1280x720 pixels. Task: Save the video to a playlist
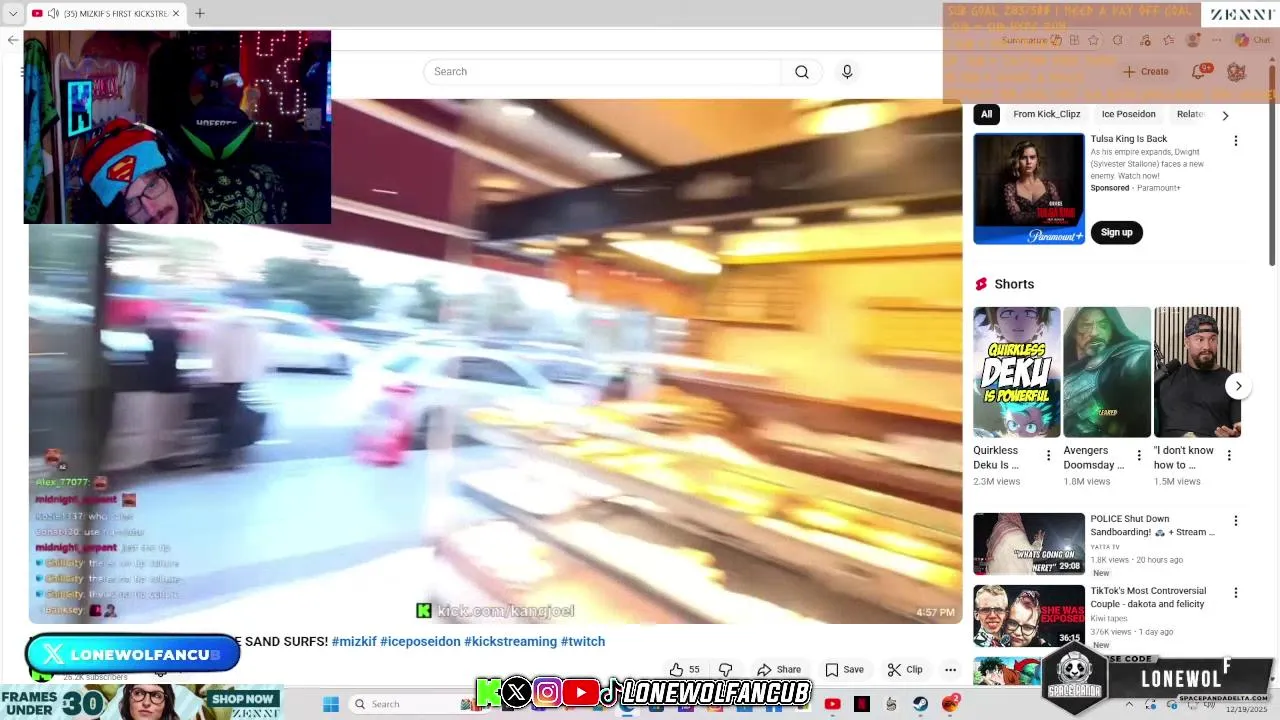pos(844,670)
